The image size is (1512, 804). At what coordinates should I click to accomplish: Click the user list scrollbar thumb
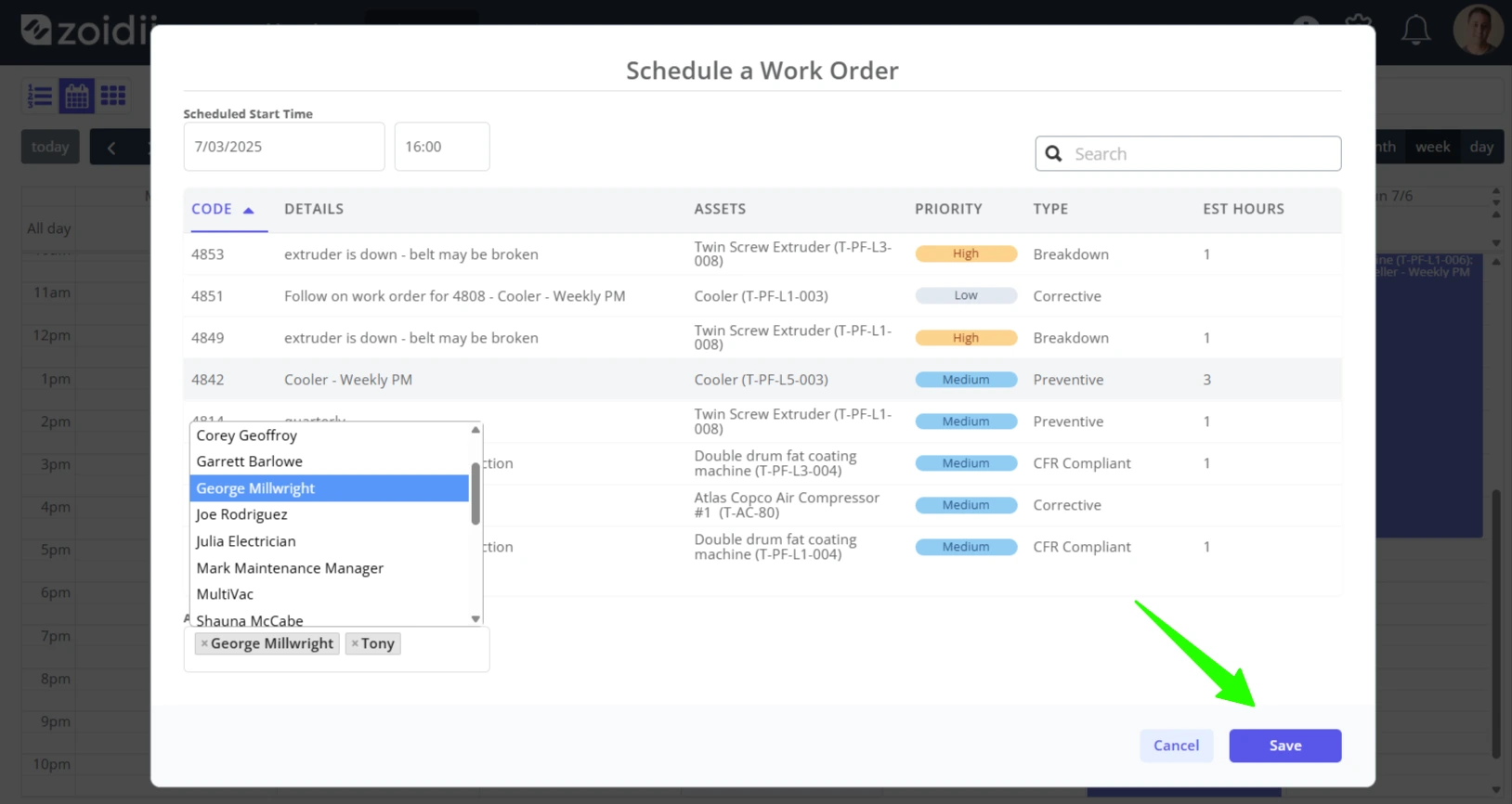pos(476,494)
